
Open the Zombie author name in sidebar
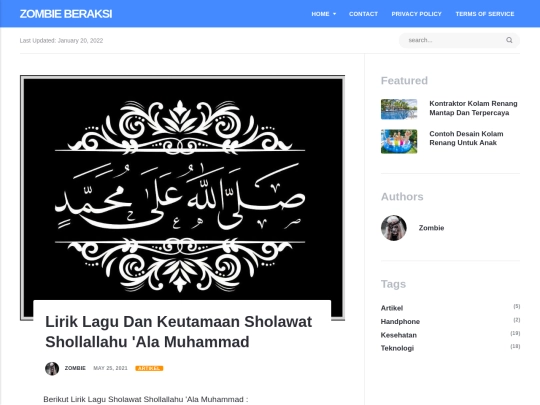431,228
